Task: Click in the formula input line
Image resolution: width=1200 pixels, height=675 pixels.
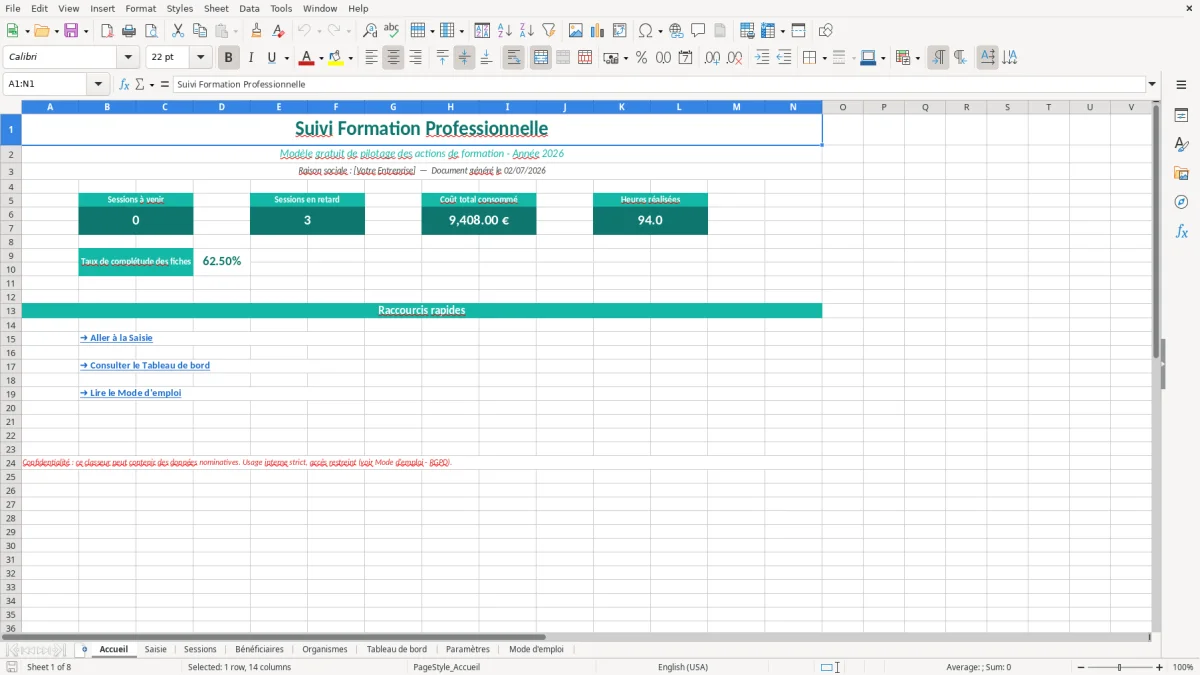Action: click(659, 84)
